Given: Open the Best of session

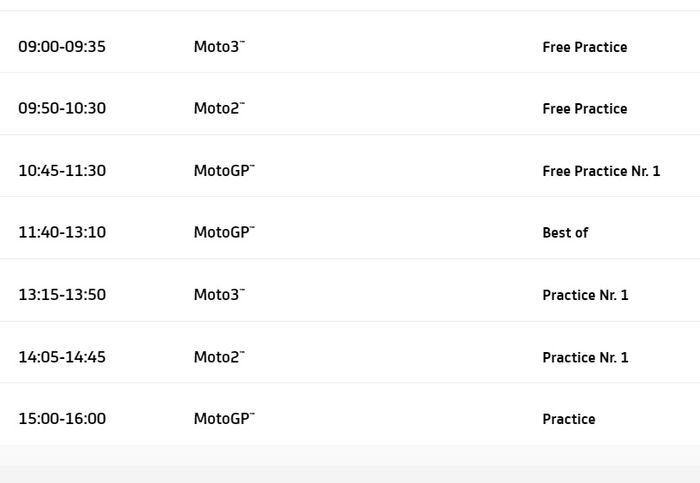Looking at the screenshot, I should pos(565,233).
